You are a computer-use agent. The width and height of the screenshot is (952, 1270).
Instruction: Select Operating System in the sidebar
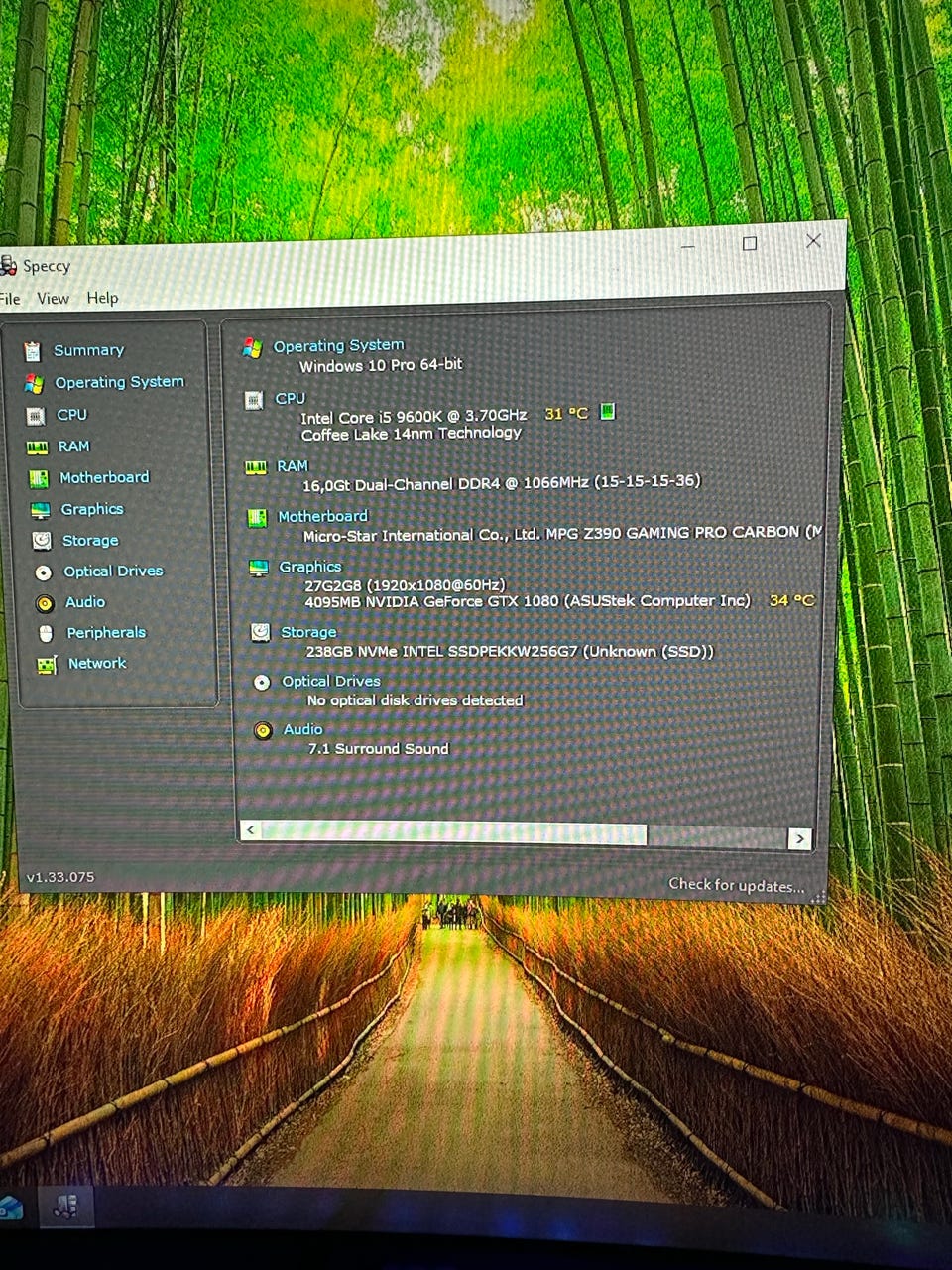(119, 382)
